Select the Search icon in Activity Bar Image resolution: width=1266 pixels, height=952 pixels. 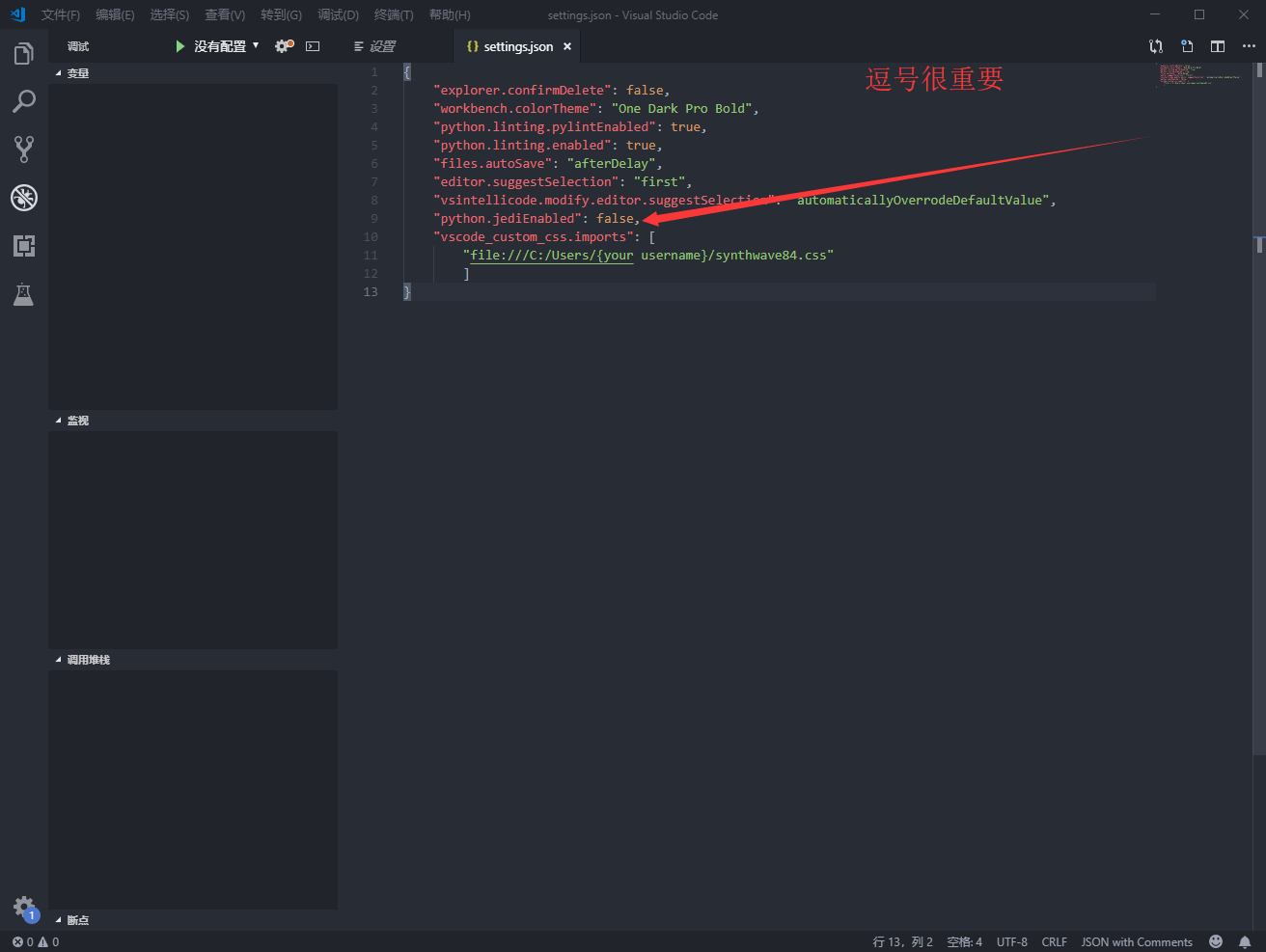point(24,100)
